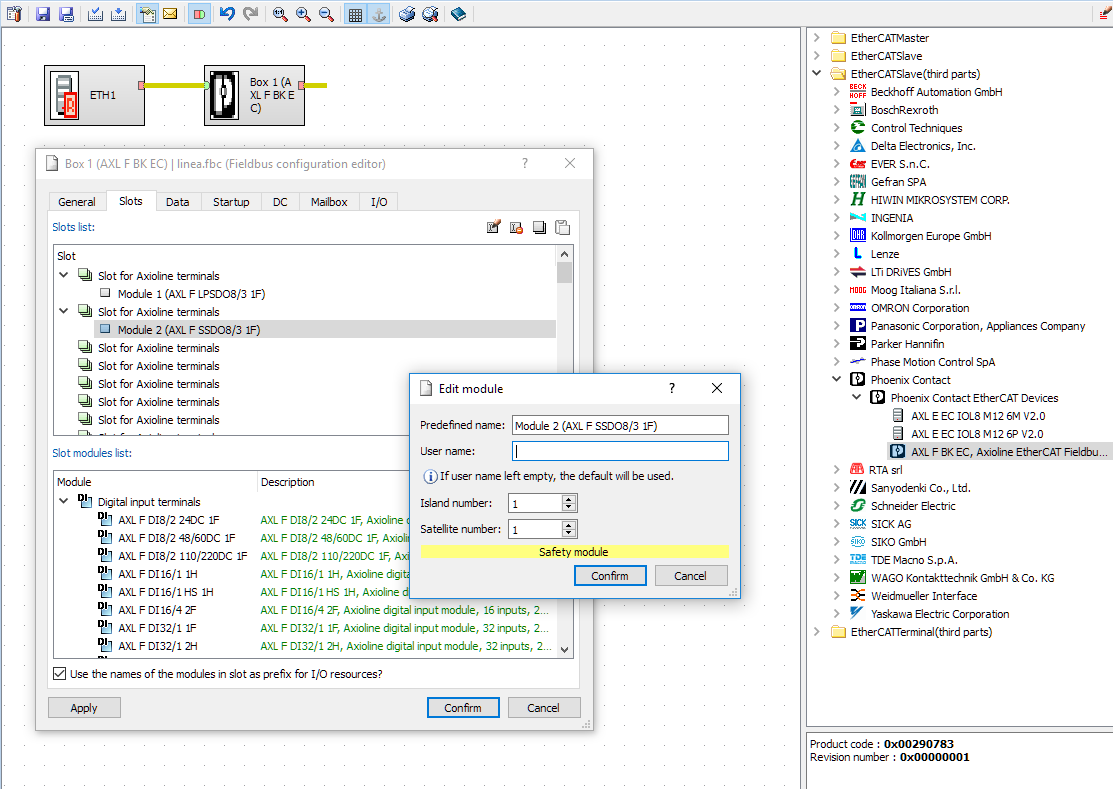Click the Slots list scrollbar thumb
The image size is (1113, 789).
point(564,273)
